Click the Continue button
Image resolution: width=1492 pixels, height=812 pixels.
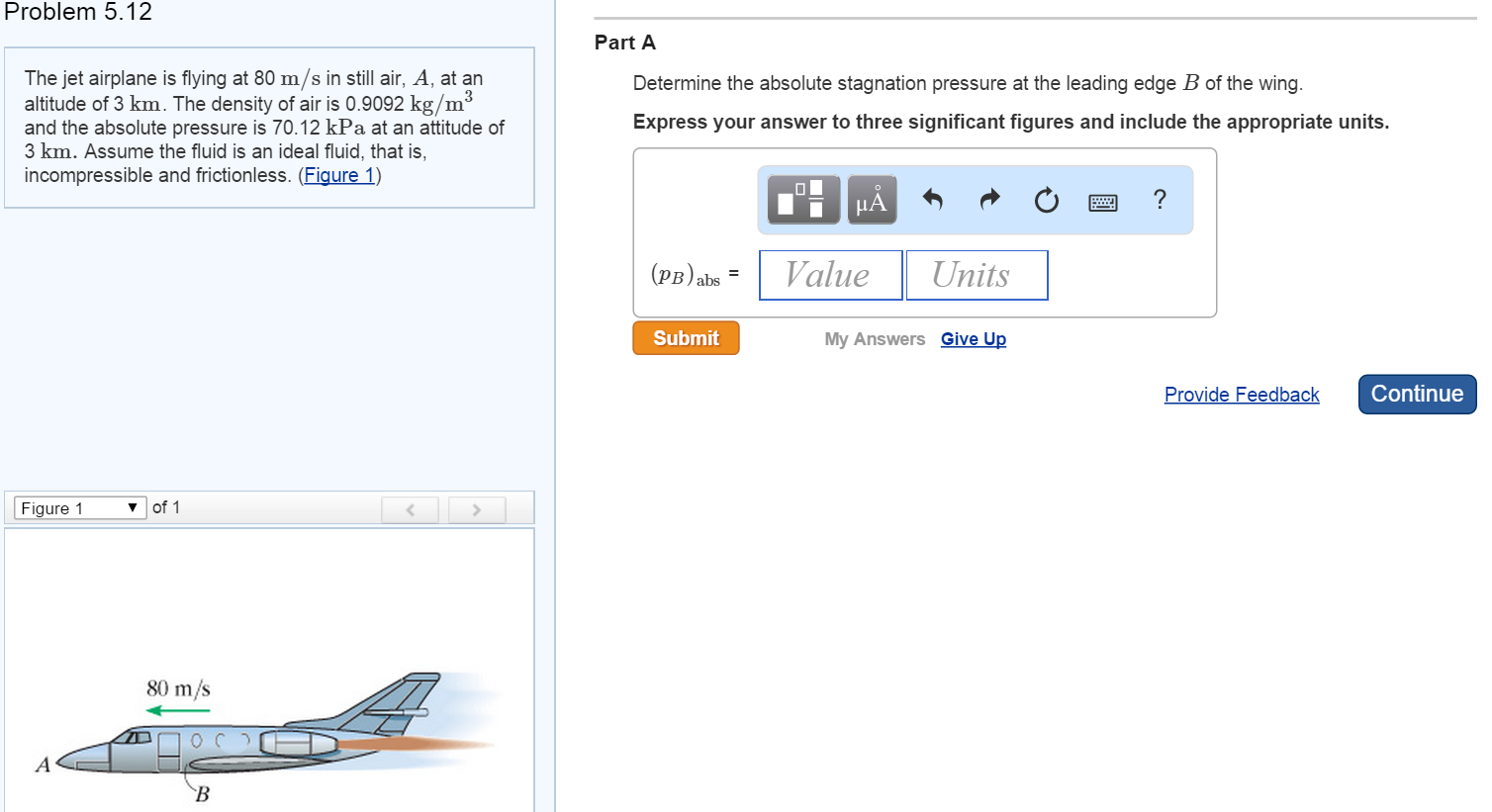[x=1417, y=394]
